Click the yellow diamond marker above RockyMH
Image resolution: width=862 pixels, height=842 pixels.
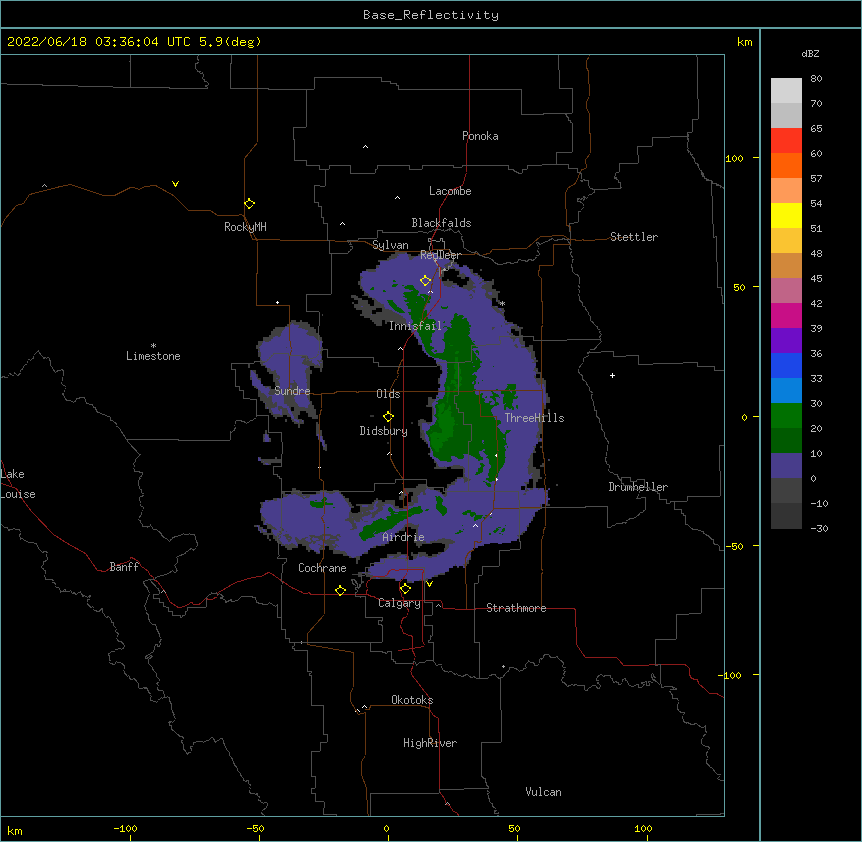click(249, 204)
